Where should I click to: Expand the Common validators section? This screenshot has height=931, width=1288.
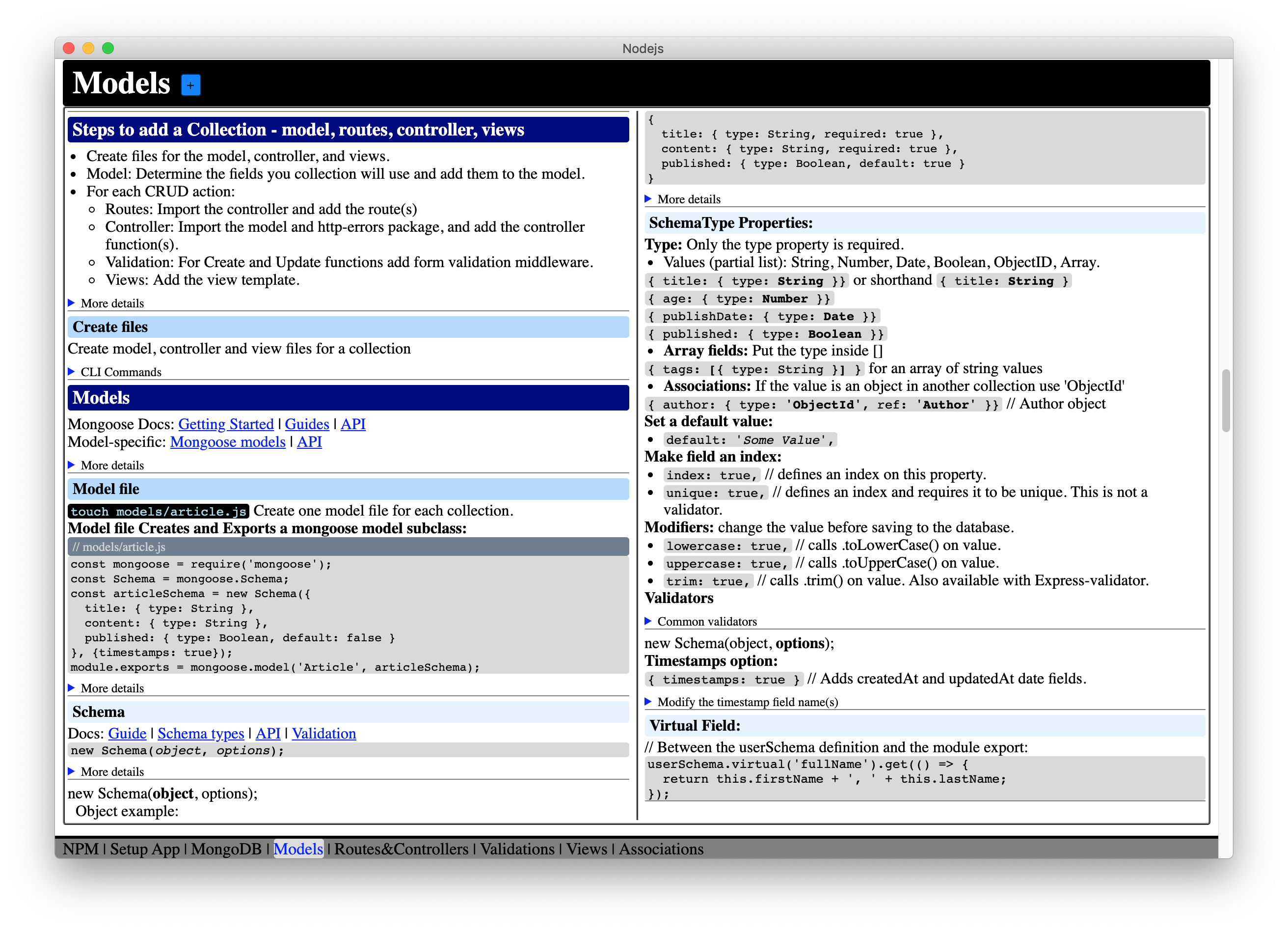(x=701, y=622)
